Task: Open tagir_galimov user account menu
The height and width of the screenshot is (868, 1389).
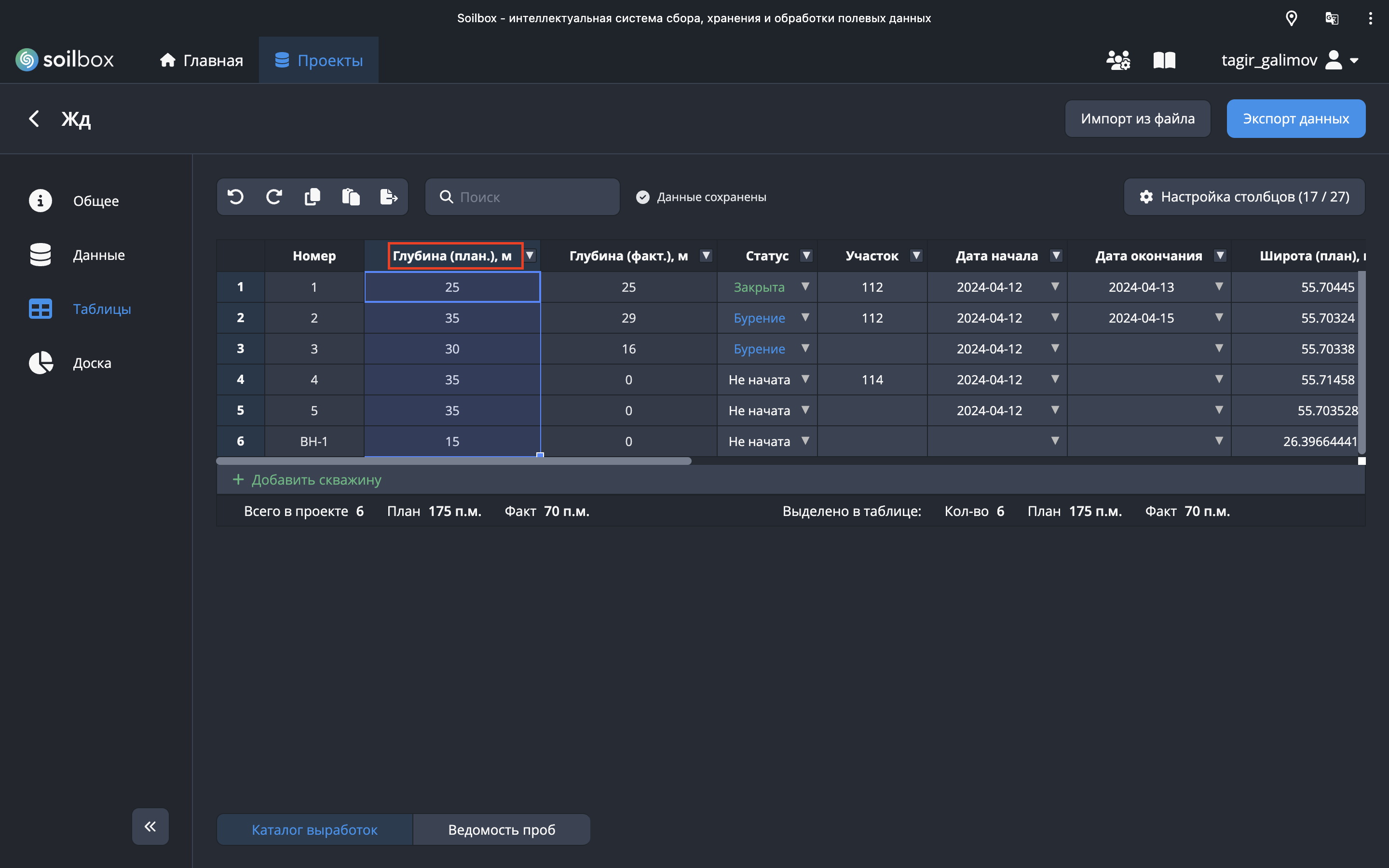Action: [x=1289, y=60]
